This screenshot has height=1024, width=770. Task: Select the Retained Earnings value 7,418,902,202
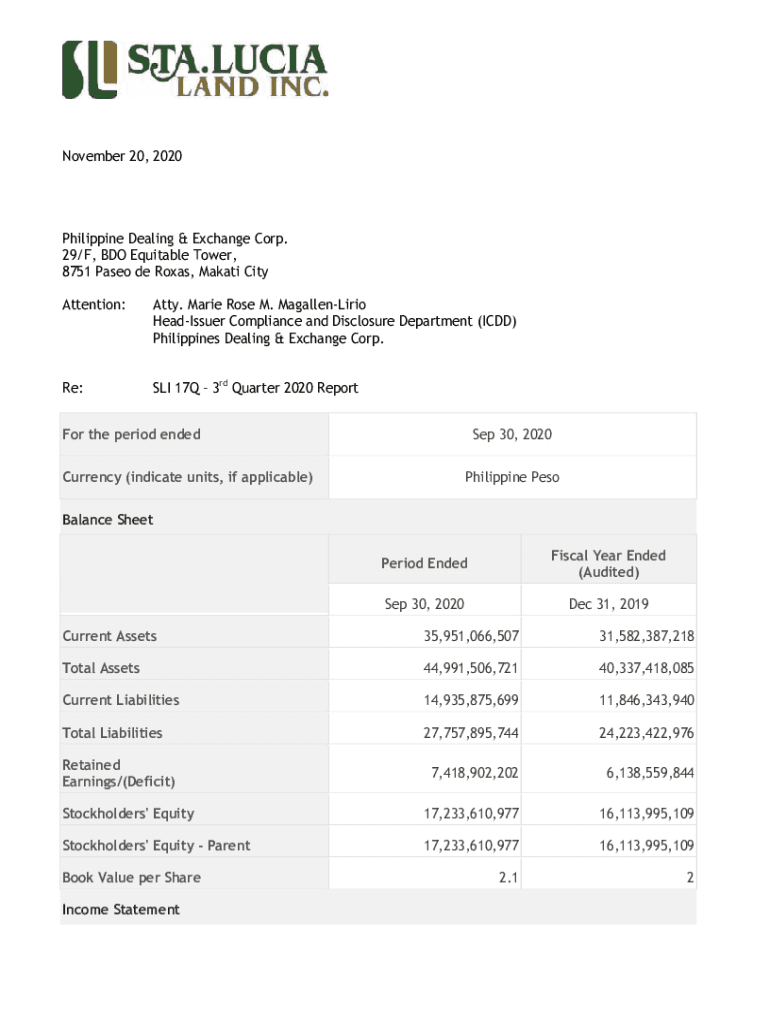470,773
